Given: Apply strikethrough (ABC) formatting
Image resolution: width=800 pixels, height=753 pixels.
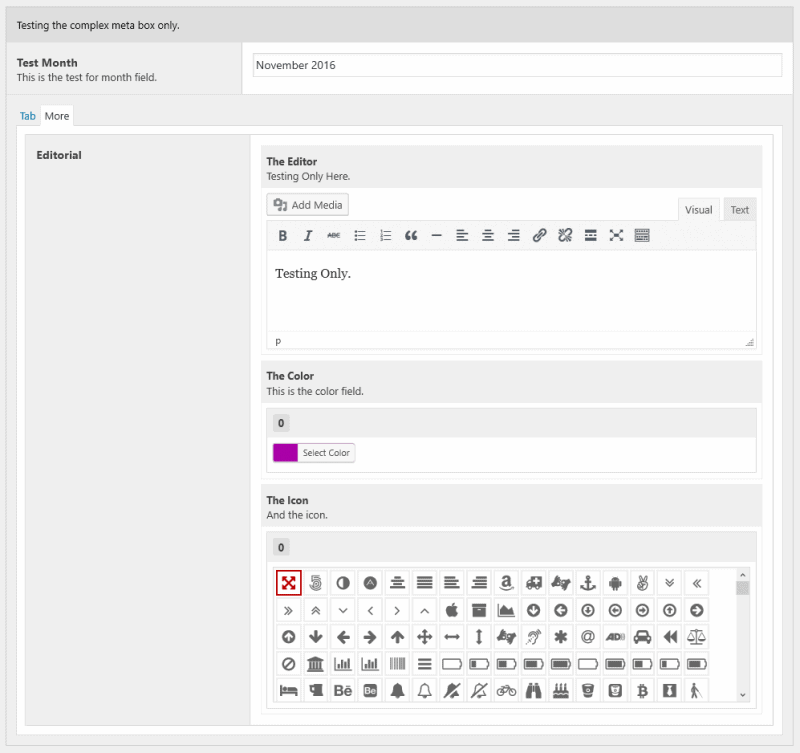Looking at the screenshot, I should tap(334, 235).
